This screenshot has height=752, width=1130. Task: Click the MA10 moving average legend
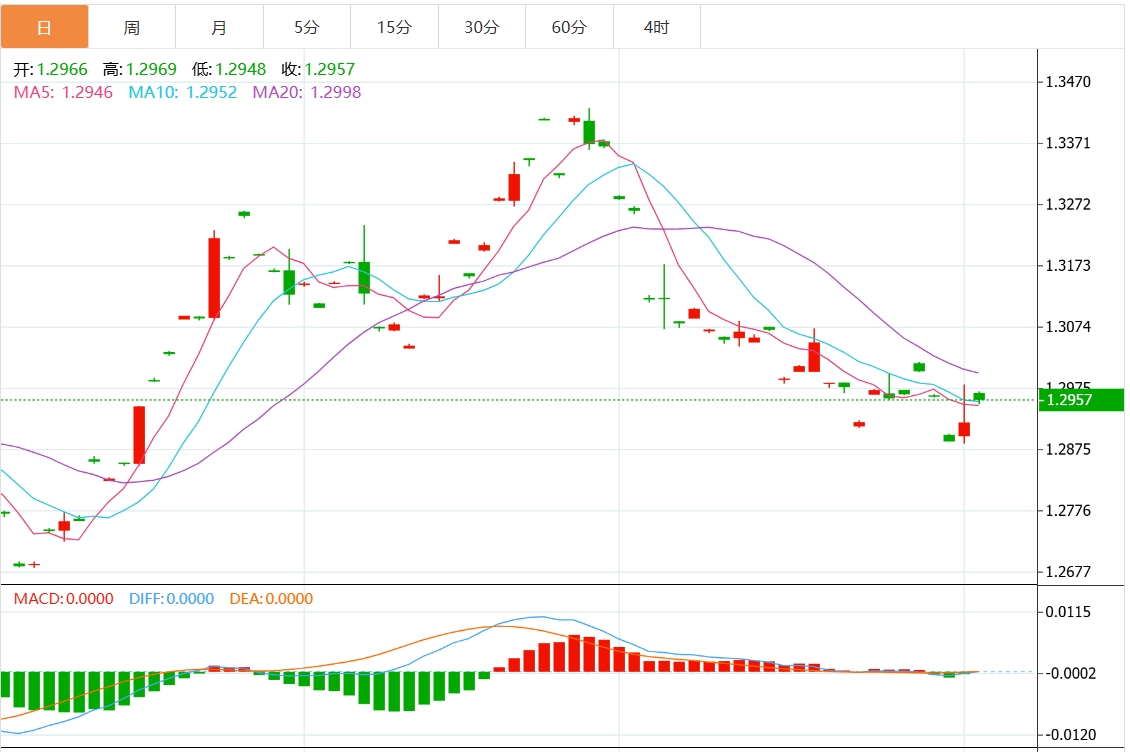(x=182, y=92)
